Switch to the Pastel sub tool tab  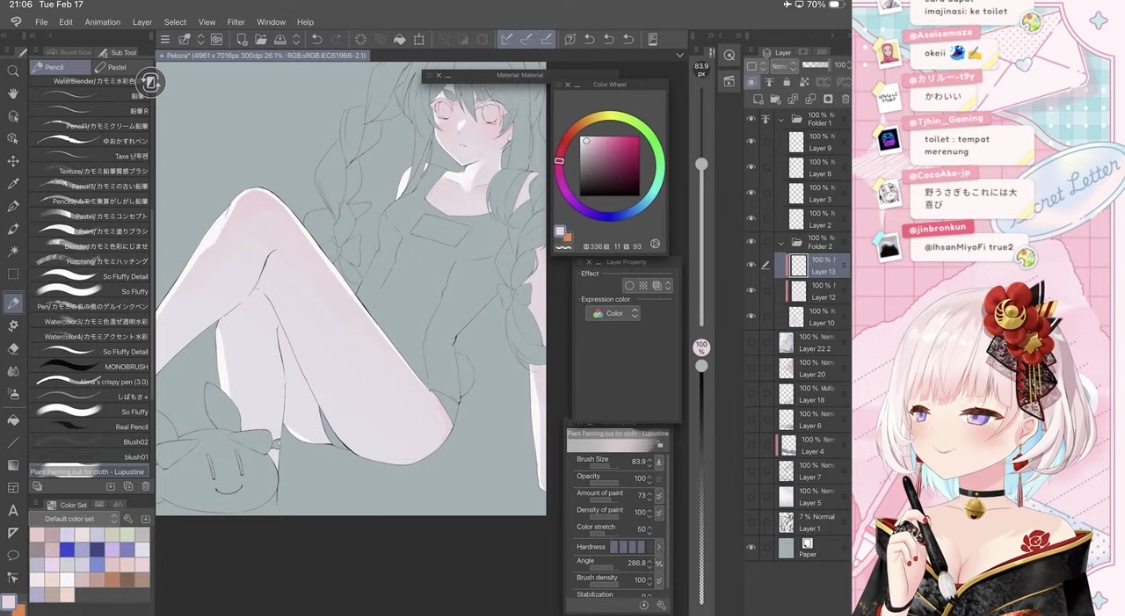[116, 67]
